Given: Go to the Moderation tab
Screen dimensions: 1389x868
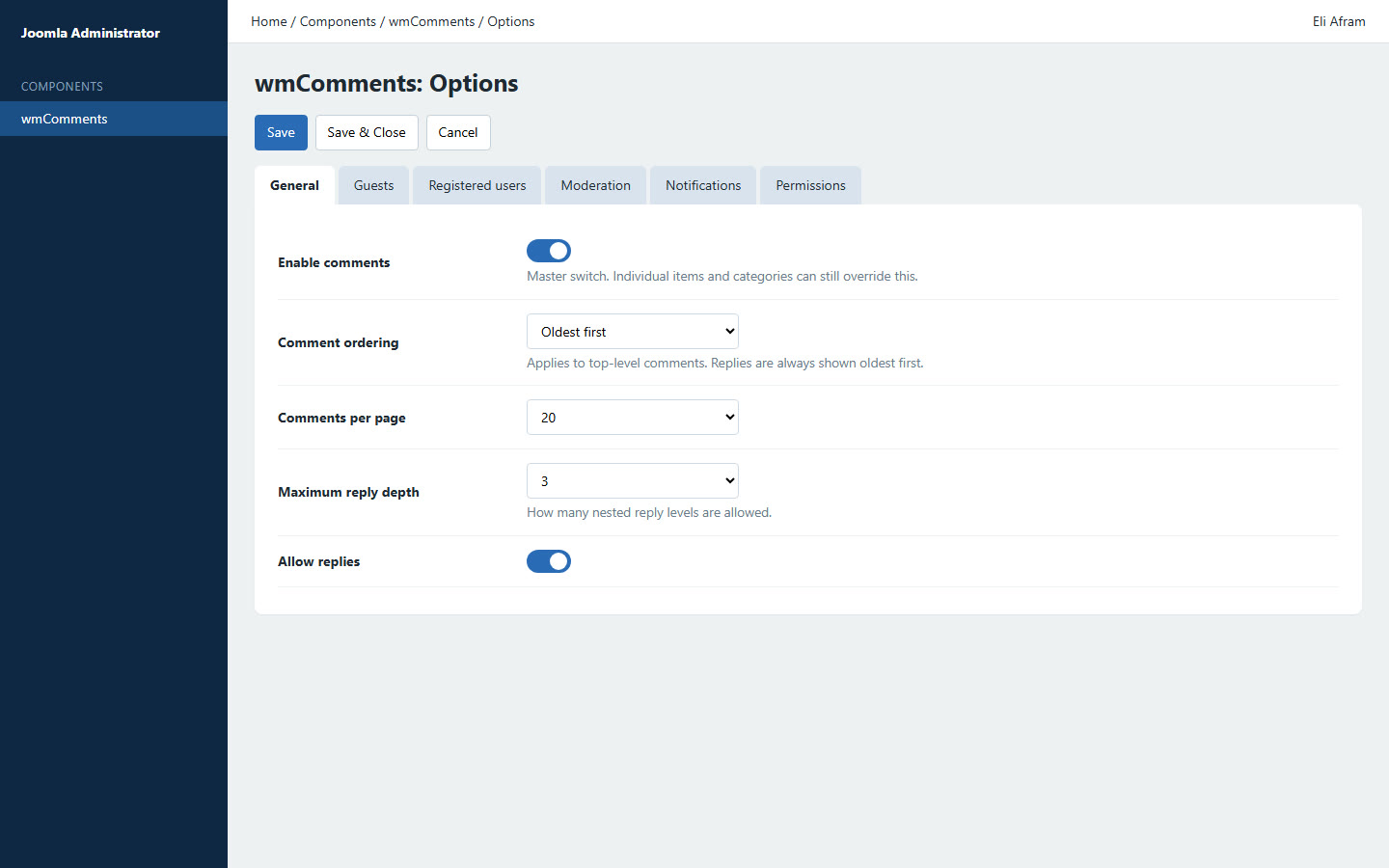Looking at the screenshot, I should (596, 185).
